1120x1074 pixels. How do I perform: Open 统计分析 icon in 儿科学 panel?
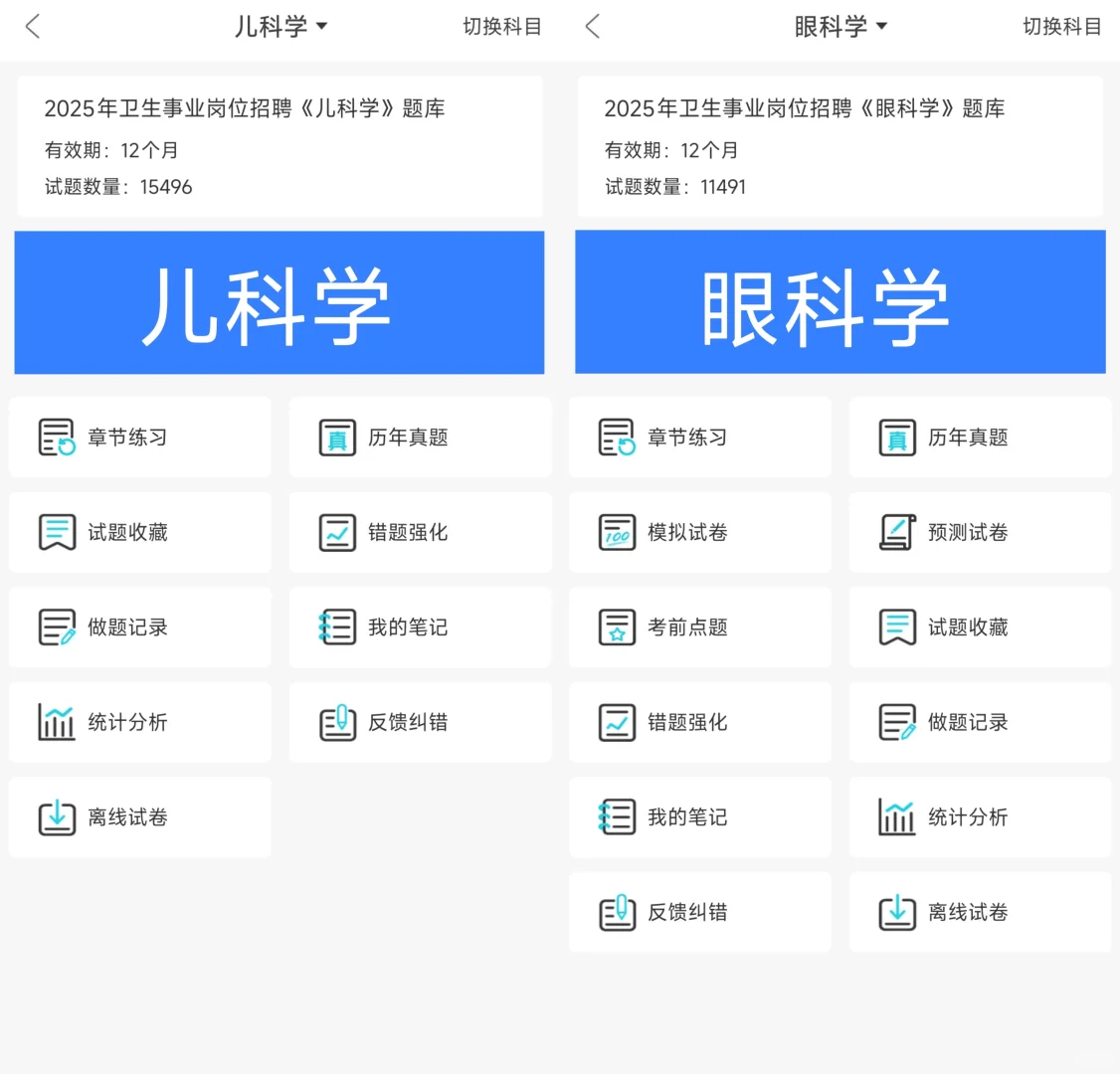coord(57,722)
